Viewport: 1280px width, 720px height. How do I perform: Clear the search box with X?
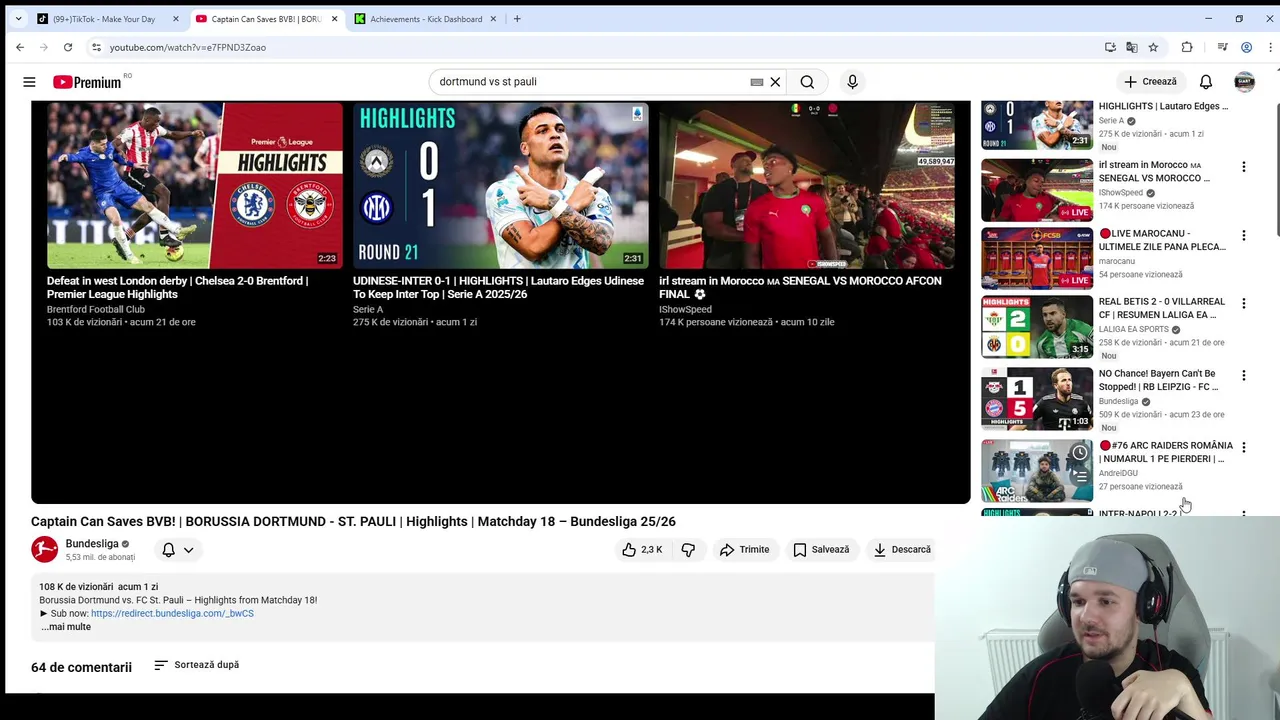point(775,82)
